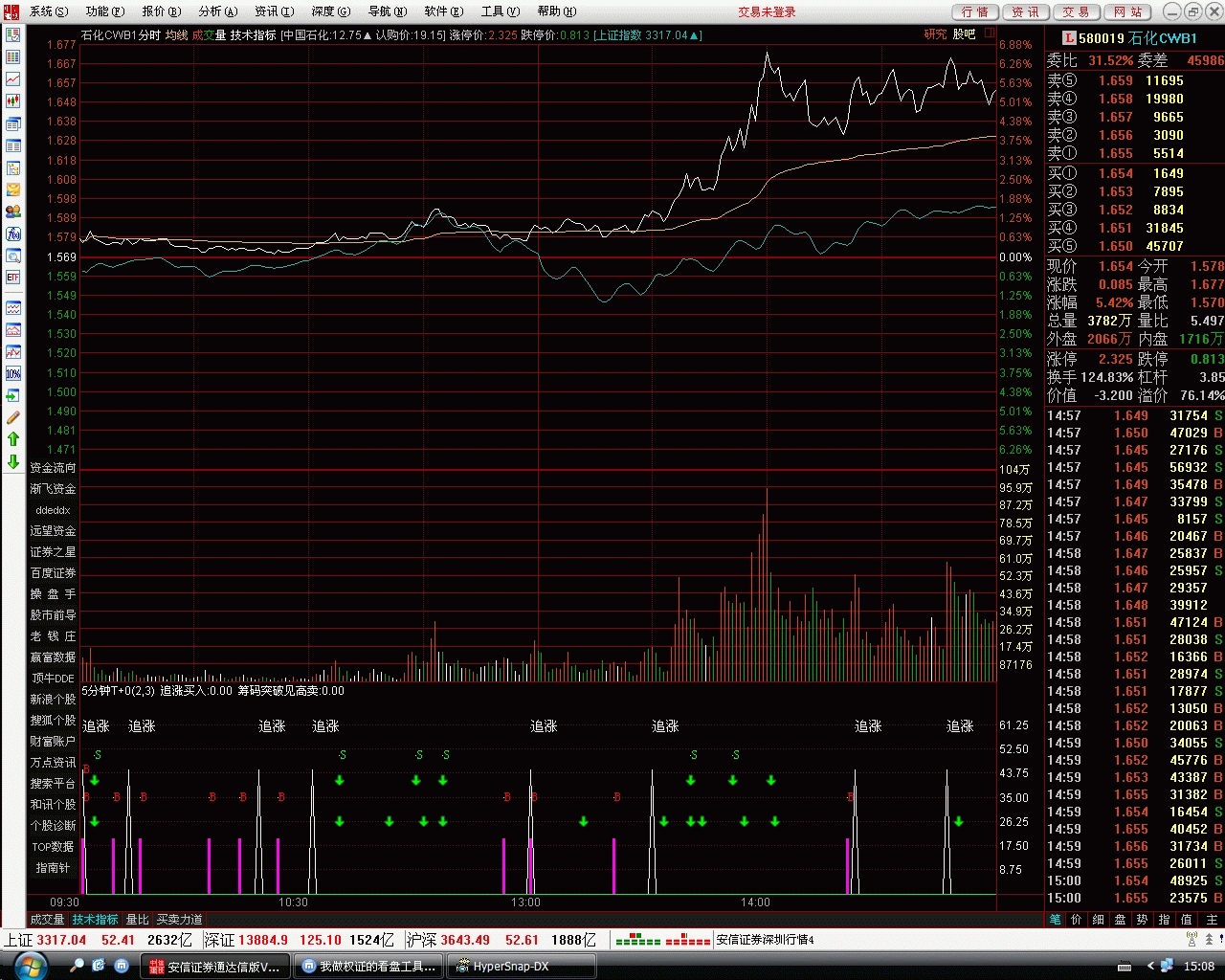Click the ETF icon in the left toolbar
Image resolution: width=1225 pixels, height=980 pixels.
click(13, 278)
